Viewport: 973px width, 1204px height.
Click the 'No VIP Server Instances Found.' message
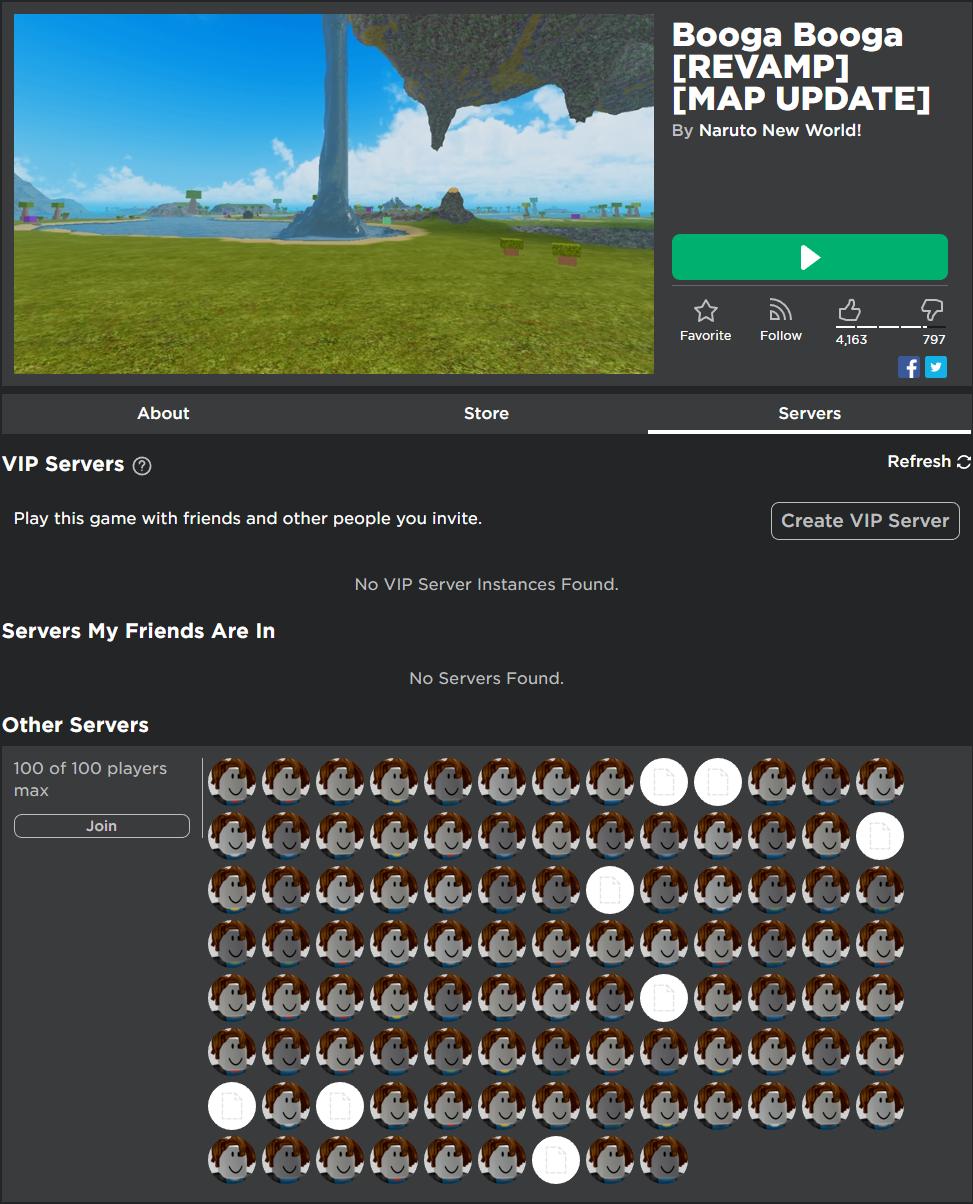point(486,584)
